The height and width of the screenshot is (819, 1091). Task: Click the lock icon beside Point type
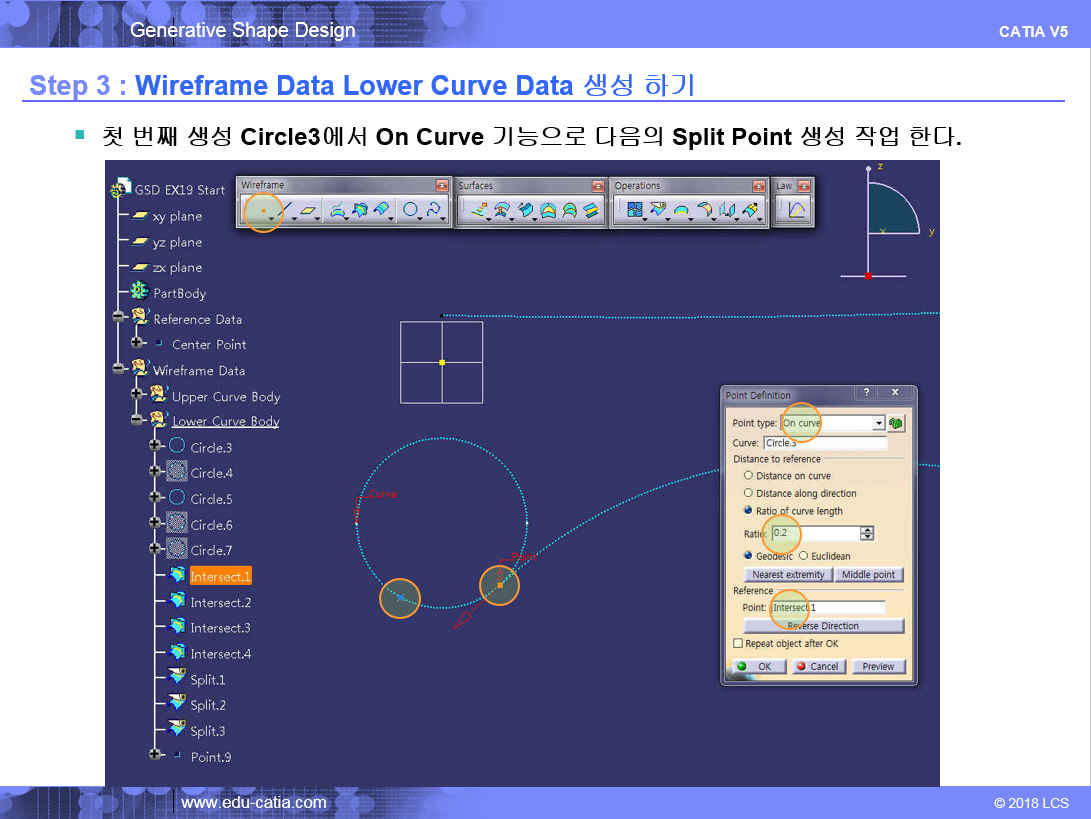pyautogui.click(x=897, y=423)
